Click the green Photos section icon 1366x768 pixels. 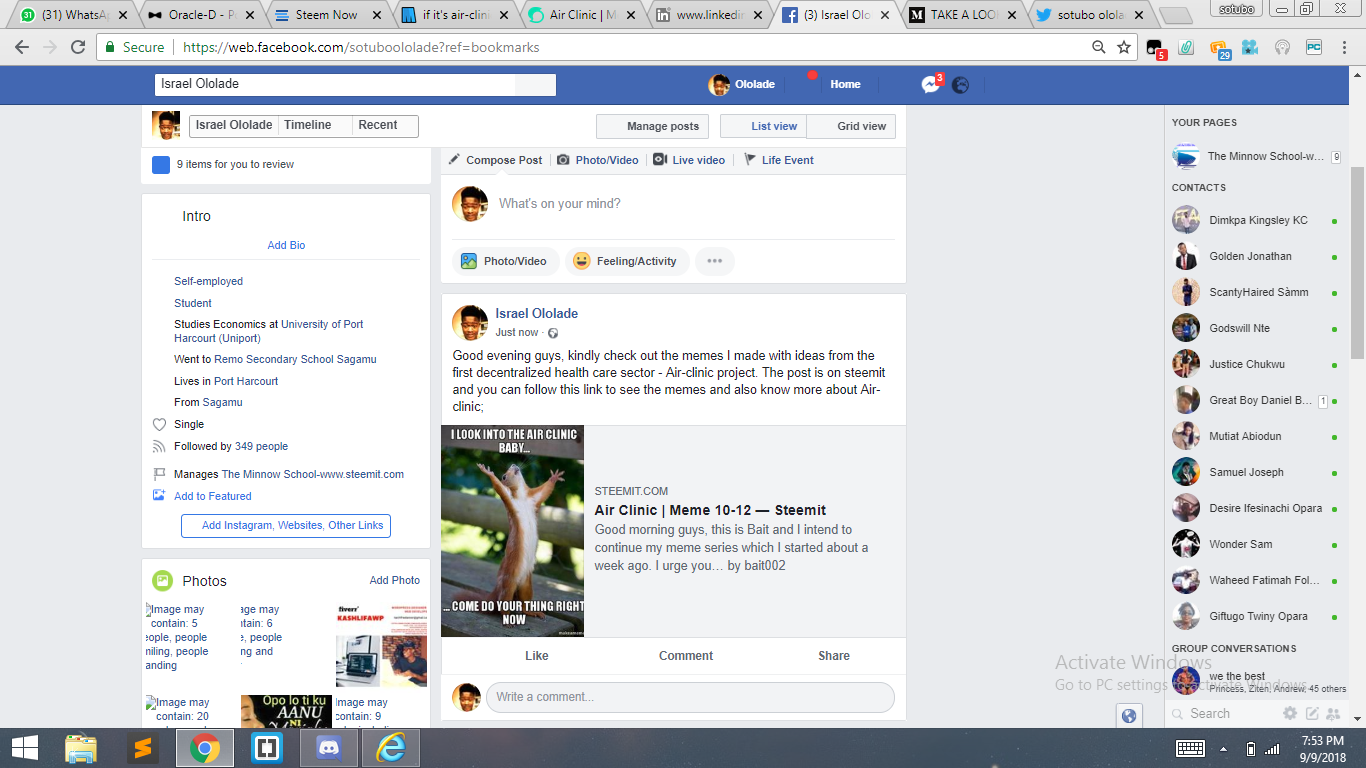162,581
